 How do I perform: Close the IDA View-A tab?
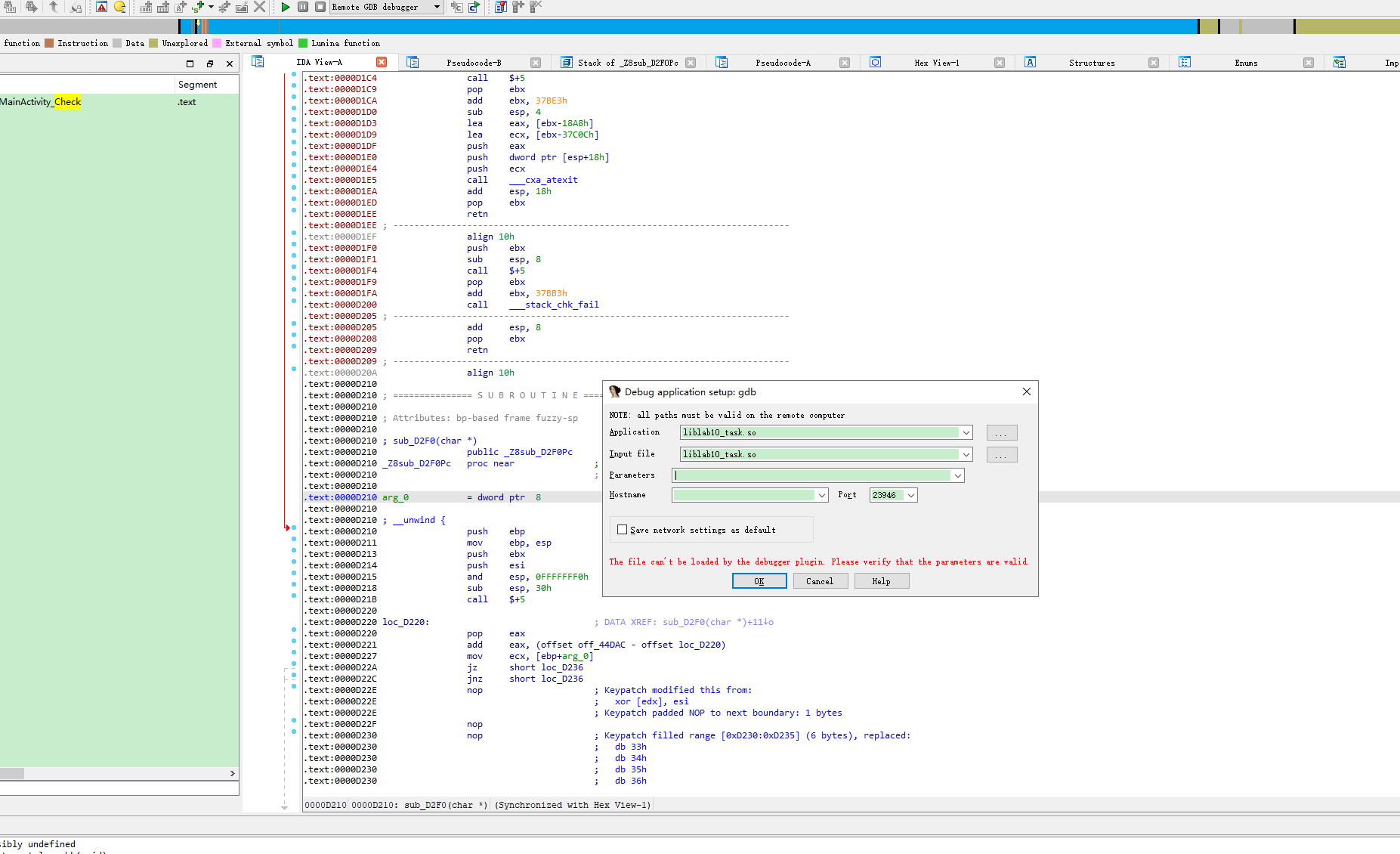pyautogui.click(x=382, y=62)
